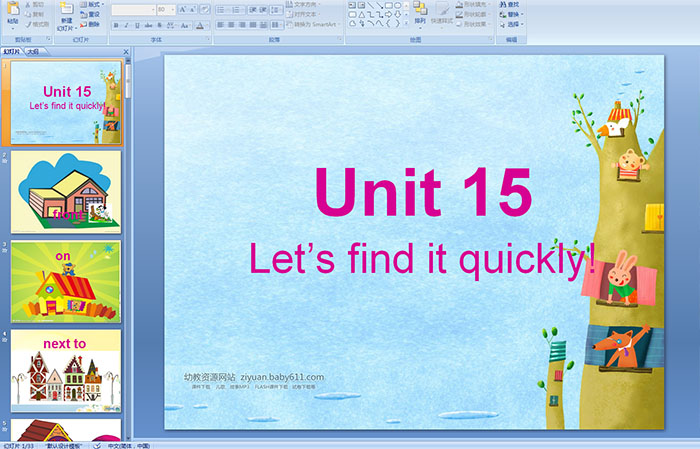This screenshot has width=700, height=449.
Task: Select the Format Painter brush
Action: (37, 25)
